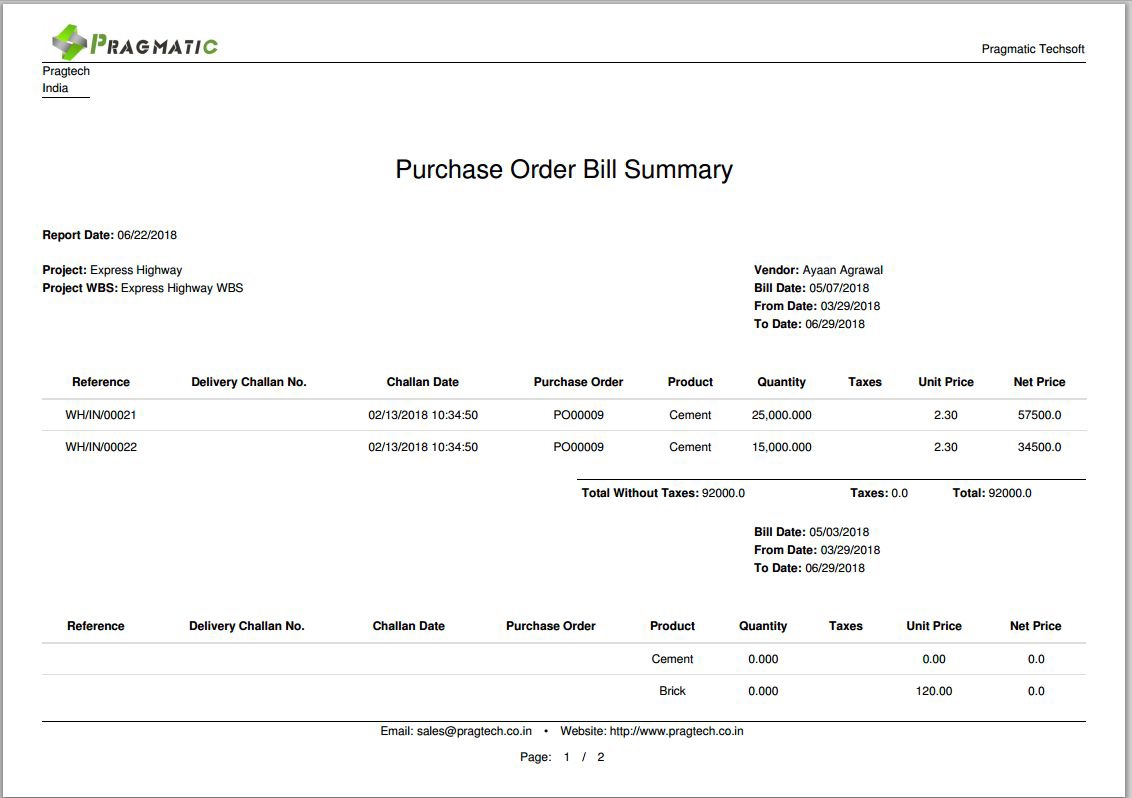Click the Pragmatic logo icon
Screen dimensions: 1132x798
click(70, 42)
